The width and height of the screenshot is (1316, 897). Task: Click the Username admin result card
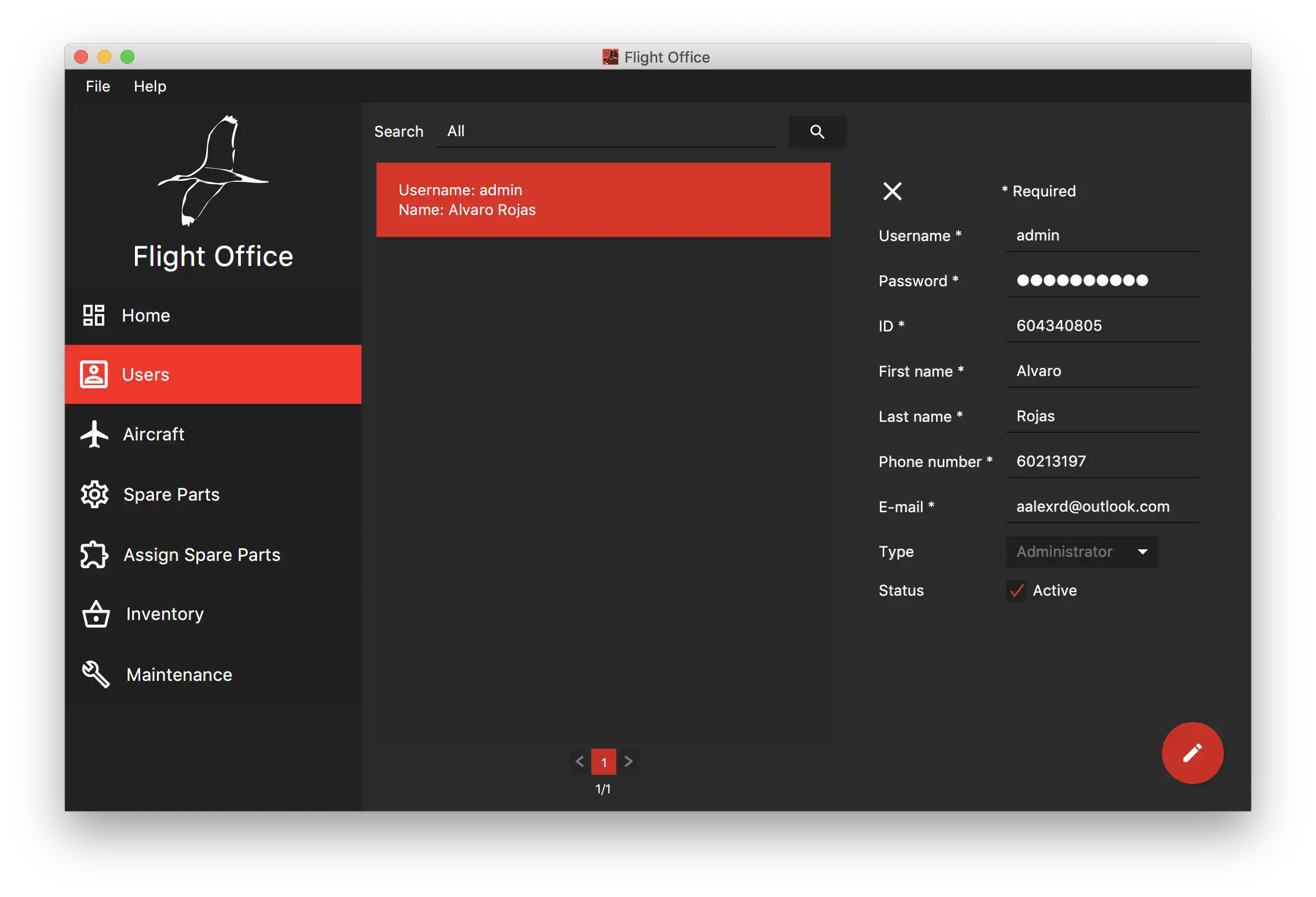pyautogui.click(x=603, y=199)
